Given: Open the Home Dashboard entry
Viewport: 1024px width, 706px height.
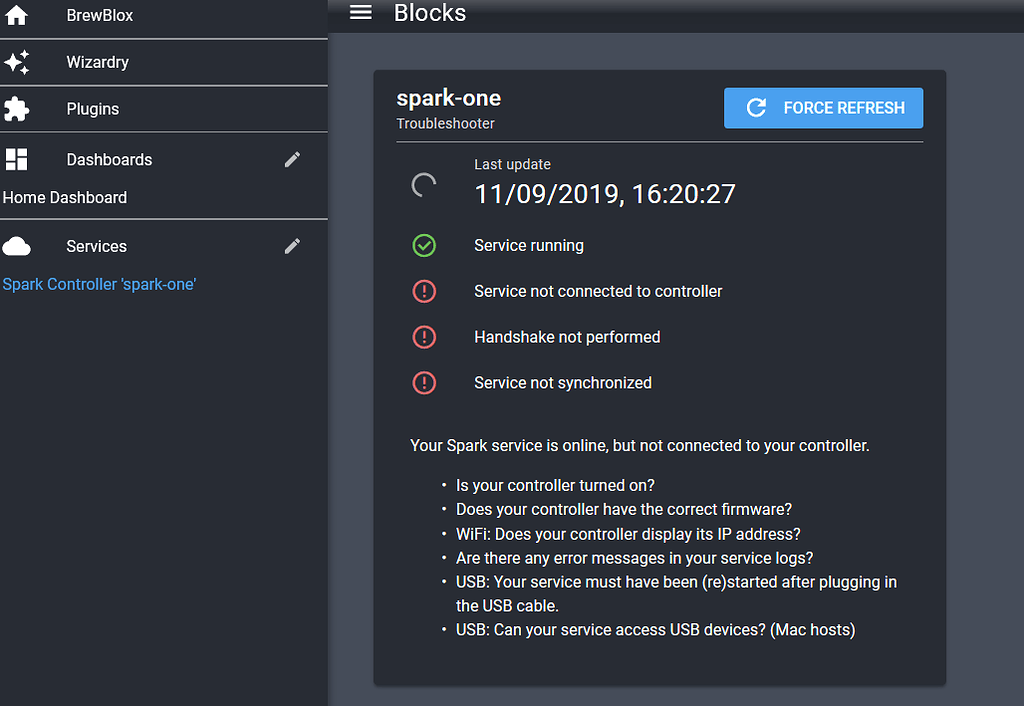Looking at the screenshot, I should pos(64,197).
